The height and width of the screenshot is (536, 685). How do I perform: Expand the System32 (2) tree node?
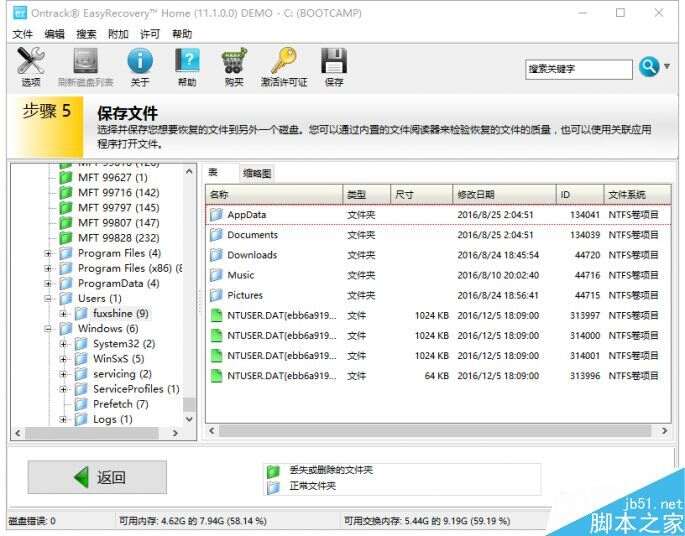coord(63,344)
